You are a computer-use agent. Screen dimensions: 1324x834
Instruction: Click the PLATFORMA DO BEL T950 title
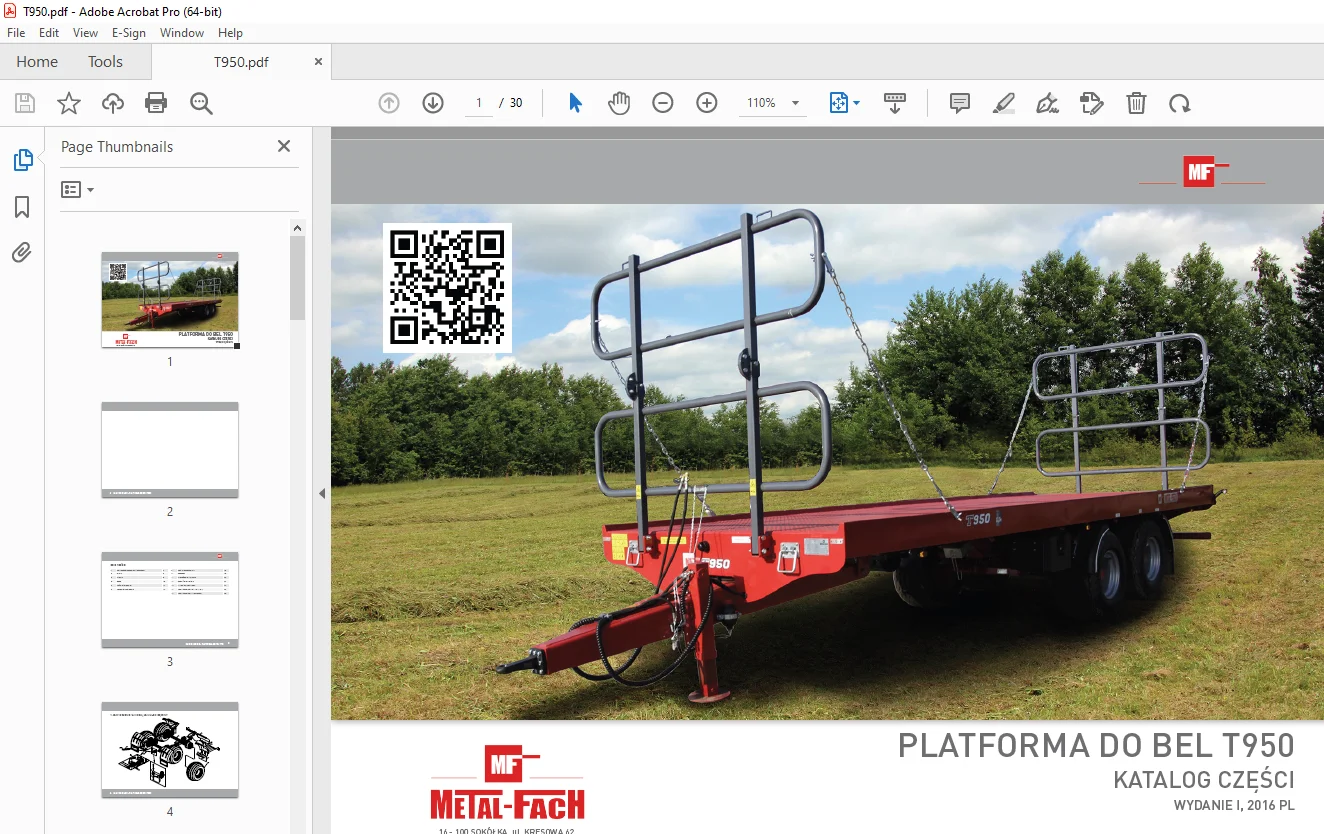[1096, 746]
